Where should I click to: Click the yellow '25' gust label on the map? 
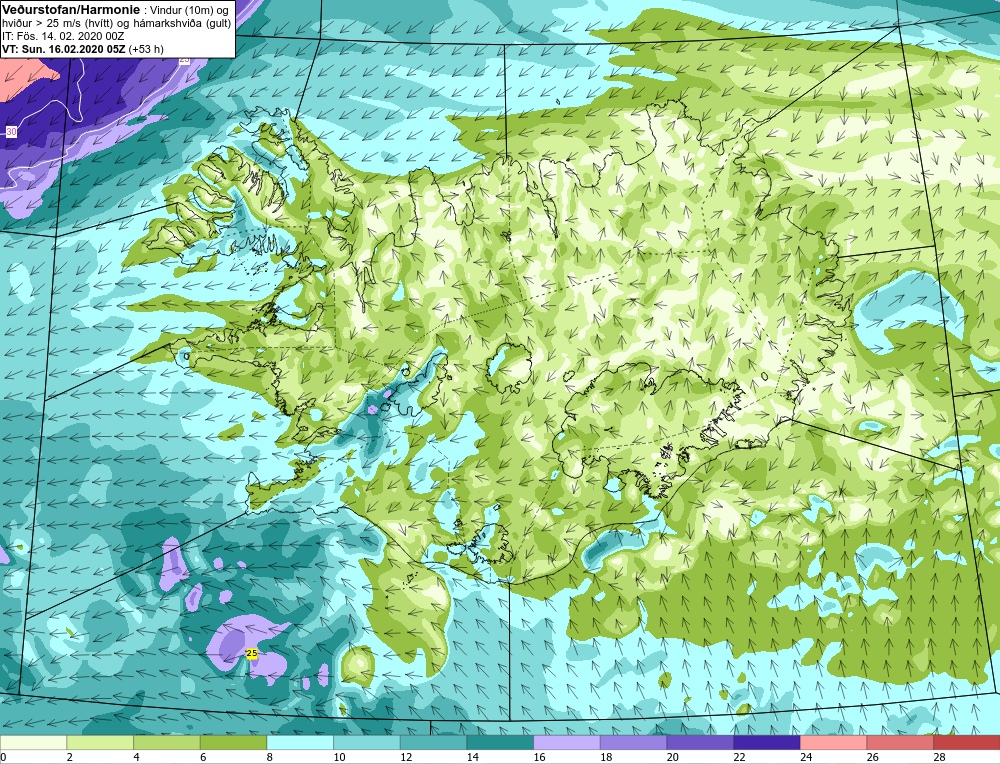coord(251,654)
